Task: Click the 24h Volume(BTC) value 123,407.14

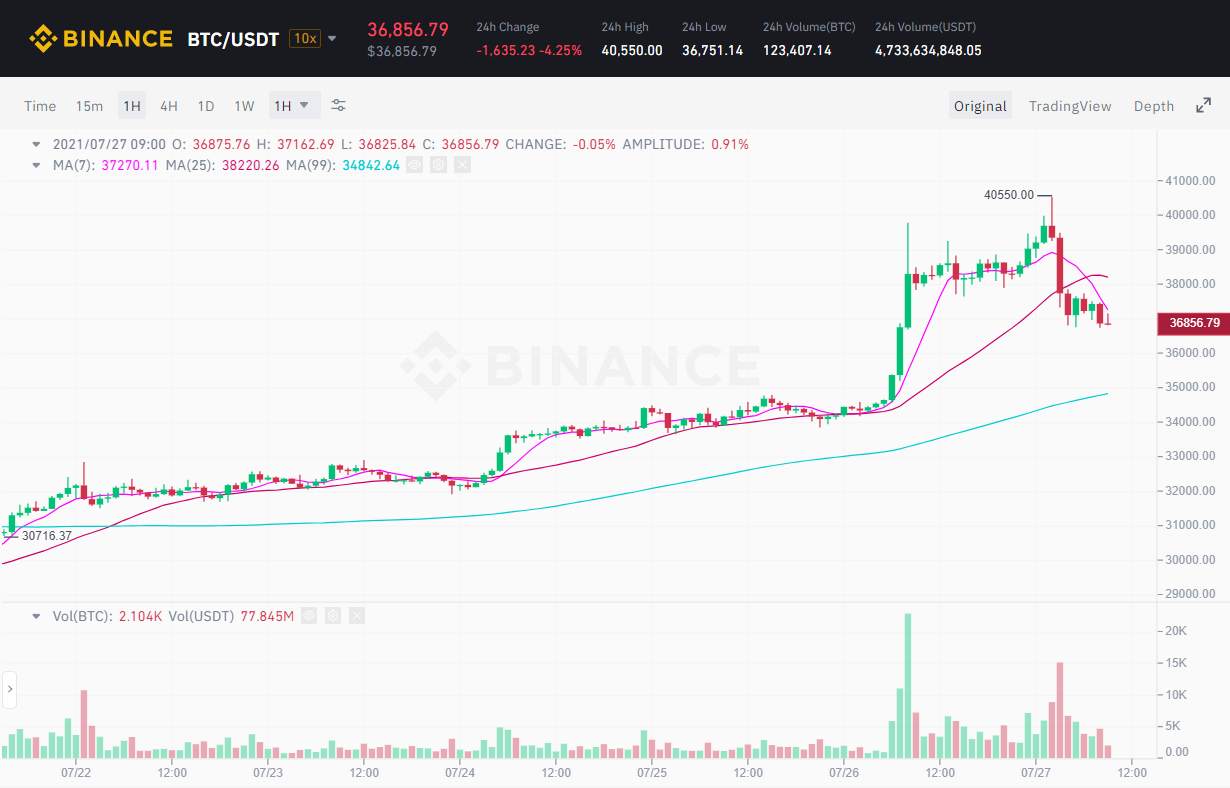Action: [x=797, y=50]
